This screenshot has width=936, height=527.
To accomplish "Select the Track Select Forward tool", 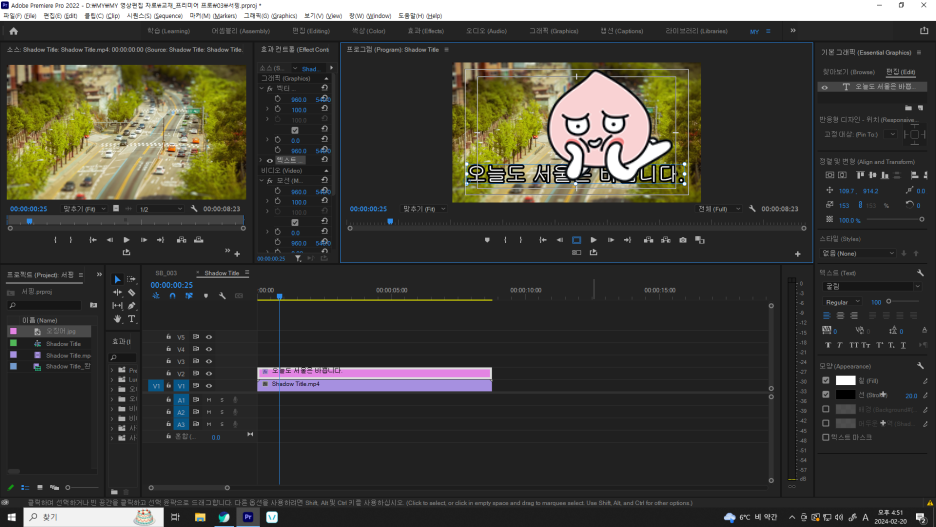I will pyautogui.click(x=131, y=279).
